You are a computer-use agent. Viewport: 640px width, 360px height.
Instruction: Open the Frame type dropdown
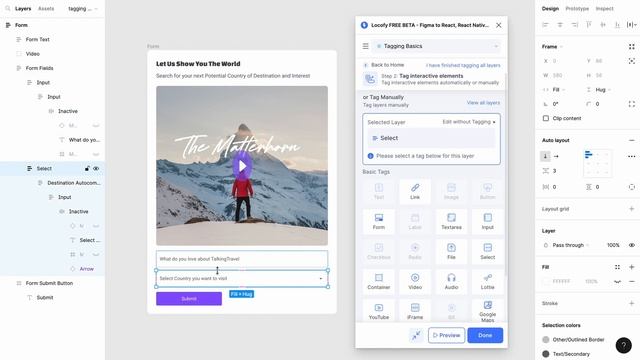coord(552,47)
